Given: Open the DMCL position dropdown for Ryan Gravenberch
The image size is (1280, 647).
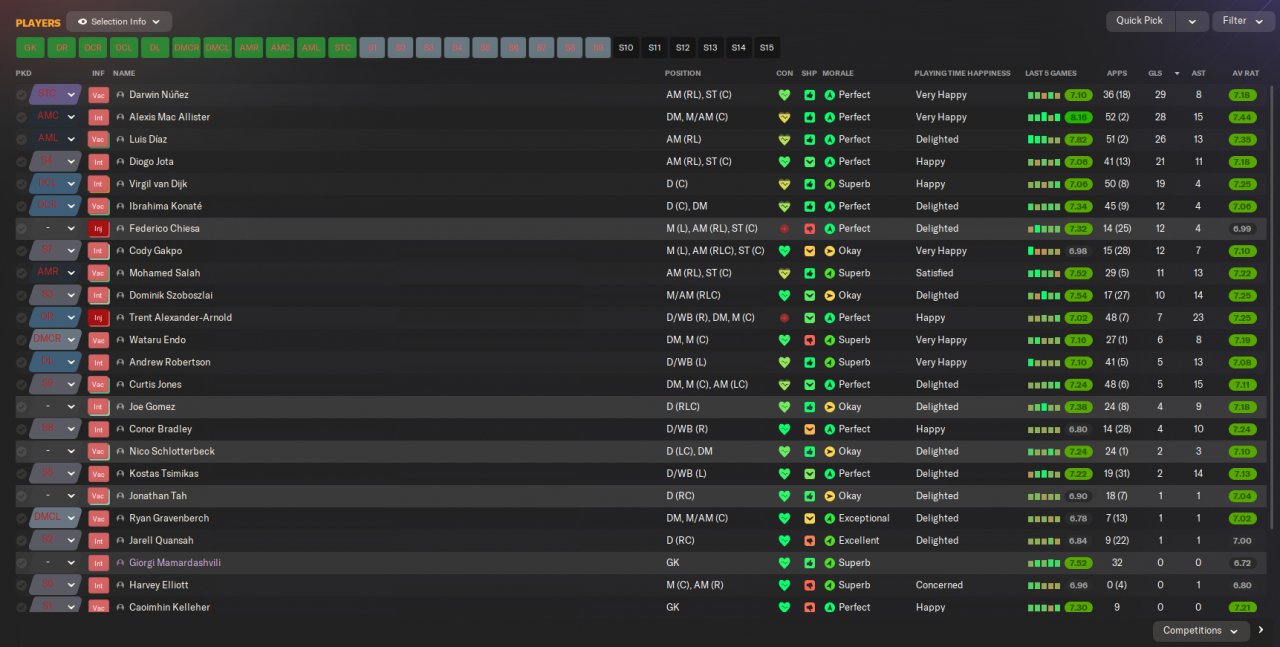Looking at the screenshot, I should point(55,519).
